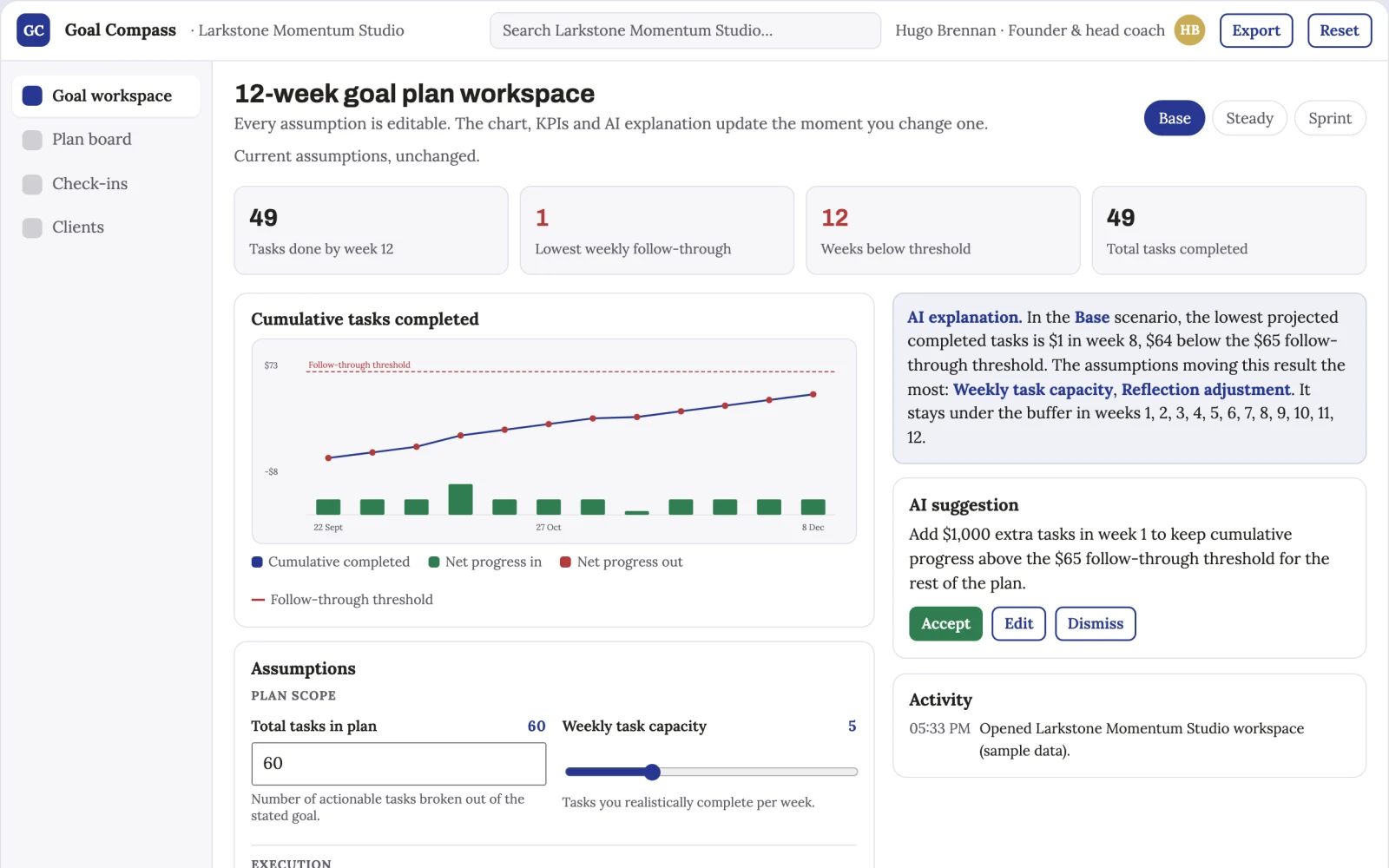Click the 05:33 PM activity timestamp
This screenshot has height=868, width=1389.
tap(939, 728)
